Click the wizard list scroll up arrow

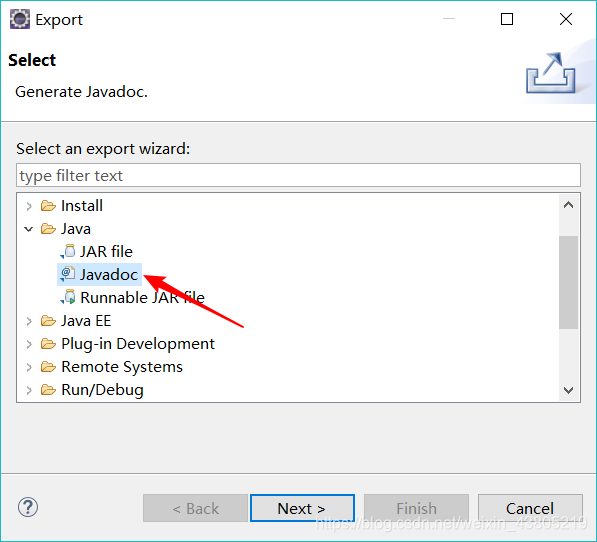click(x=568, y=205)
